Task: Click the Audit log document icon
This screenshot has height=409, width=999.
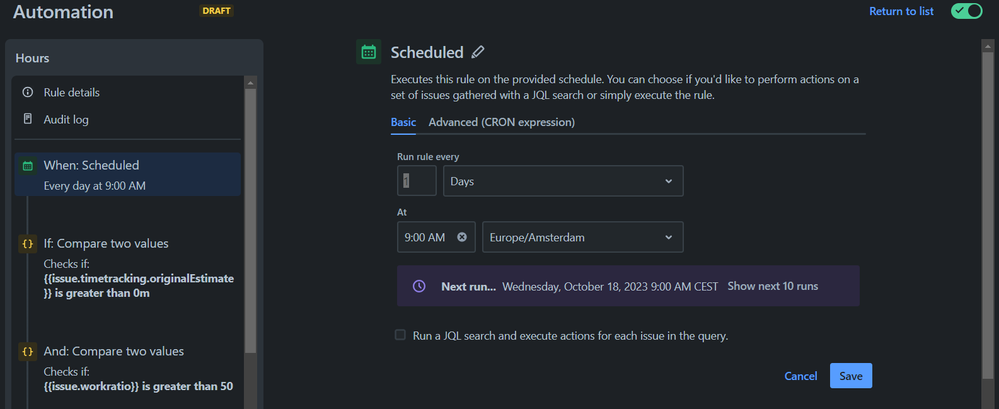Action: coord(27,119)
